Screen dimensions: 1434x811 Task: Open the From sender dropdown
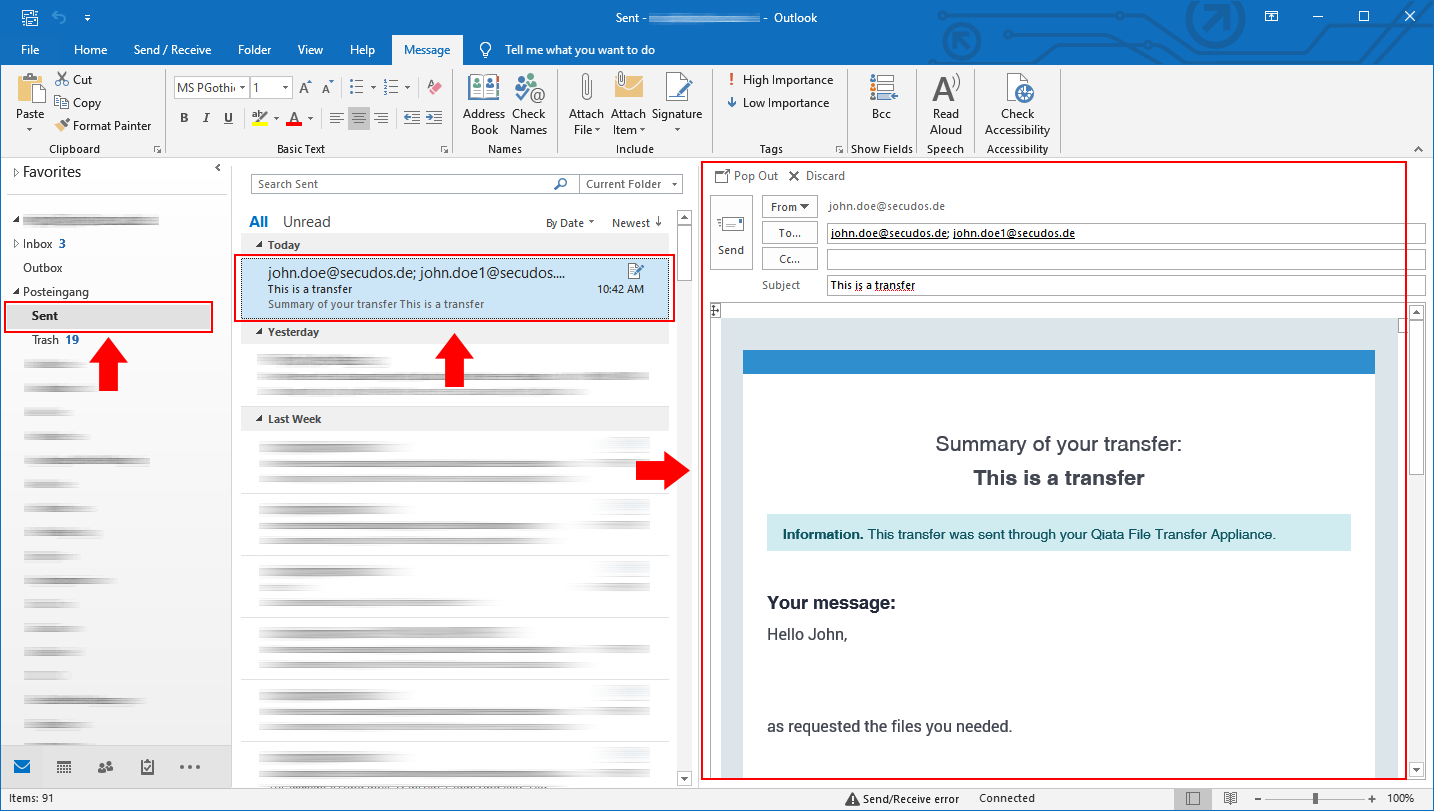click(789, 207)
